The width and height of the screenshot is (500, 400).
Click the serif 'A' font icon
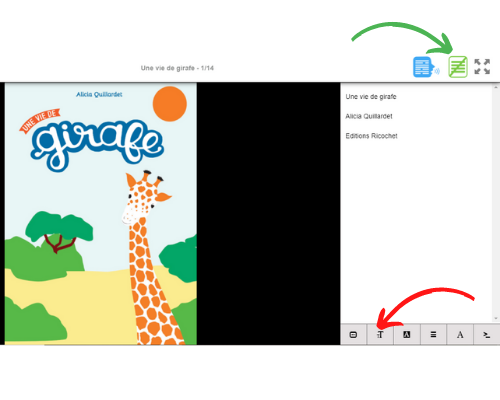[460, 334]
